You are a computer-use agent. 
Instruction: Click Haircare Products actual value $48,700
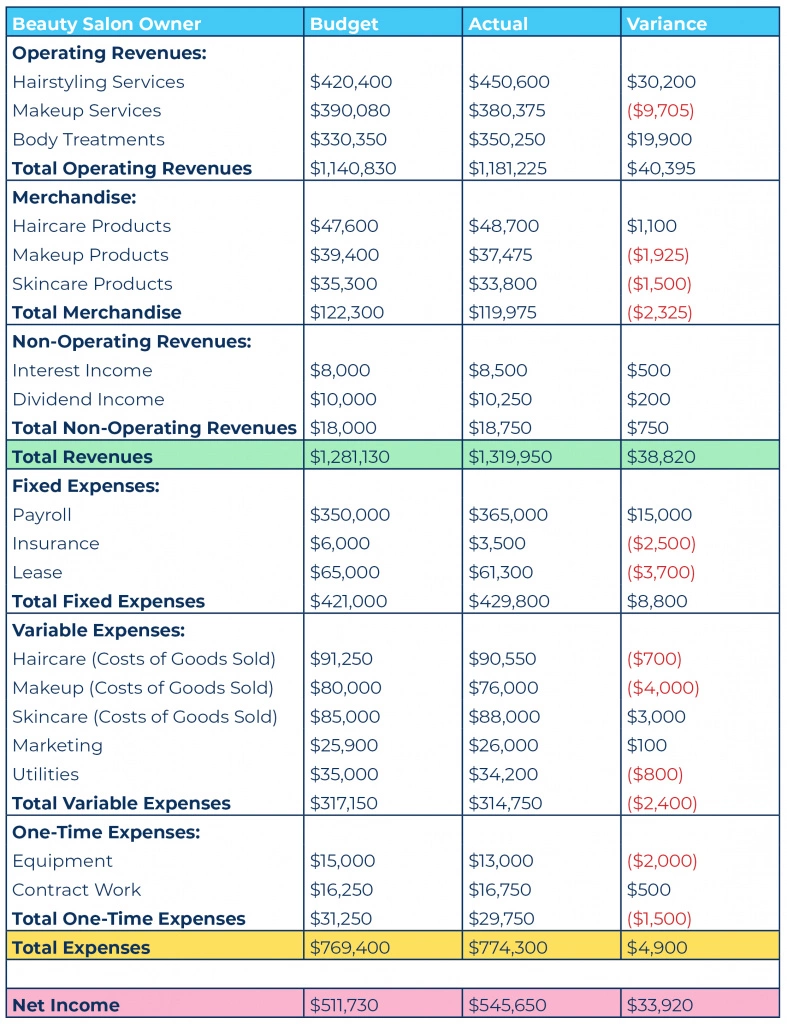click(x=504, y=226)
